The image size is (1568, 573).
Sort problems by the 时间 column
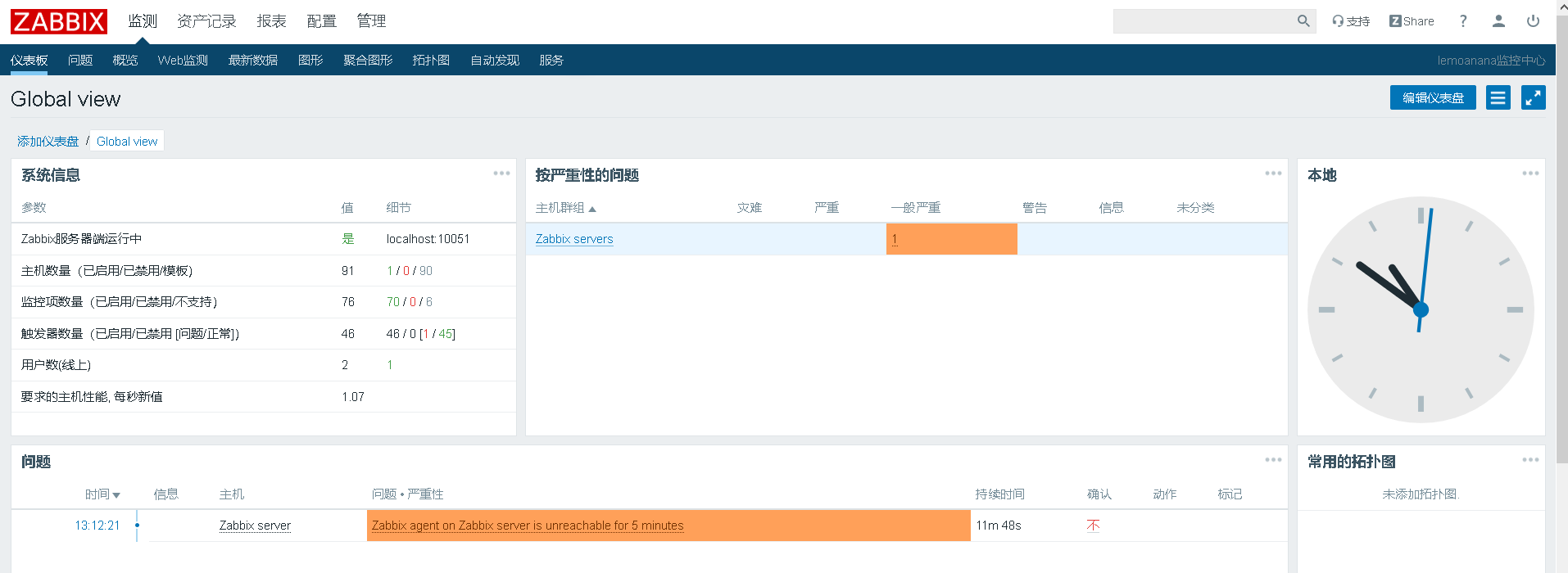coord(102,494)
